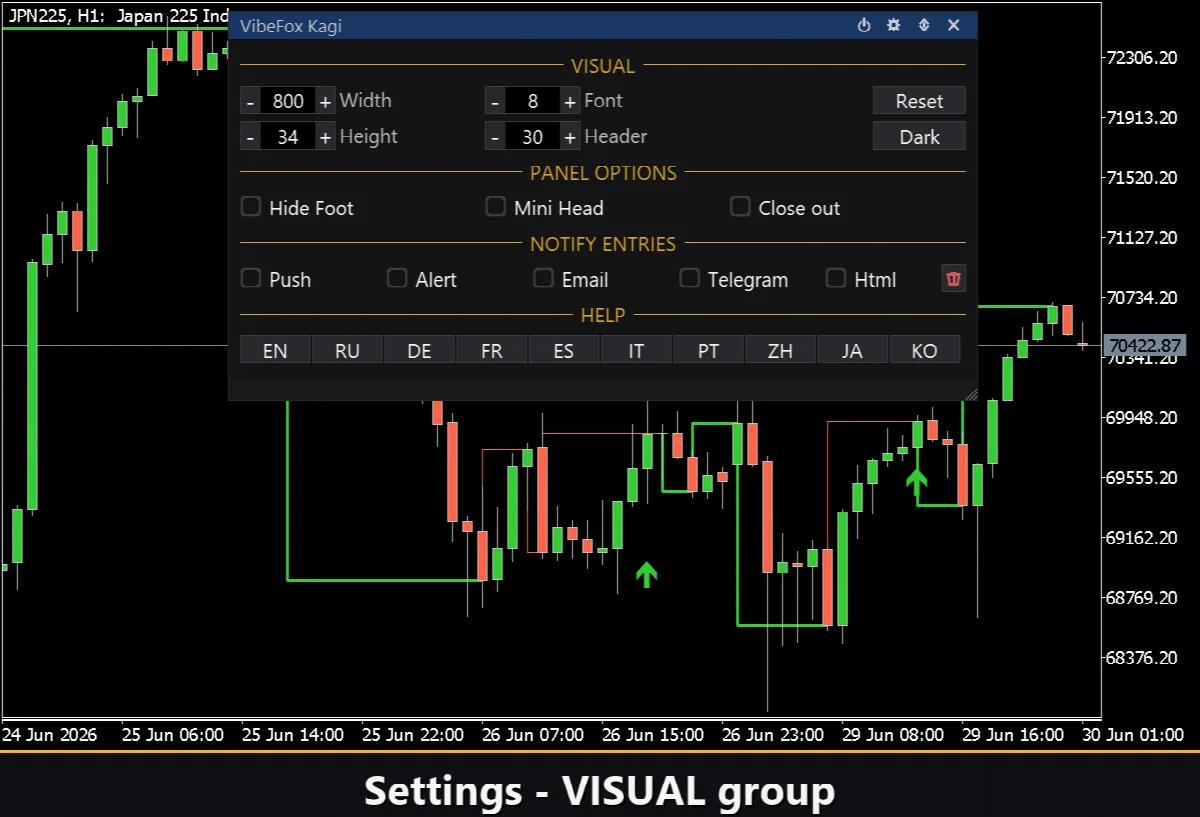Viewport: 1200px width, 817px height.
Task: Enable the Hide Foot checkbox
Action: point(251,207)
